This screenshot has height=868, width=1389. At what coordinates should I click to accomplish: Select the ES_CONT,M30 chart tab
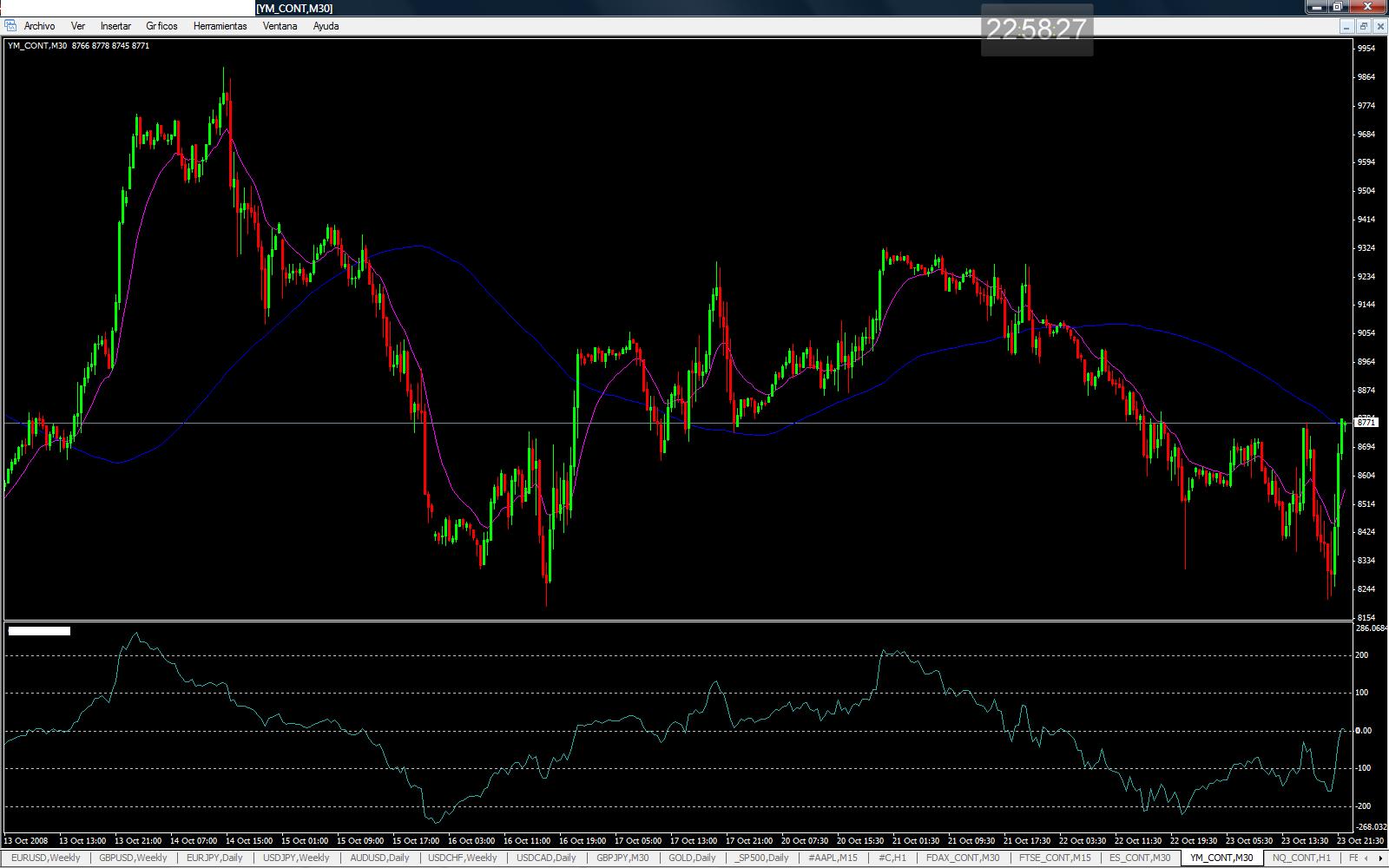point(1140,858)
